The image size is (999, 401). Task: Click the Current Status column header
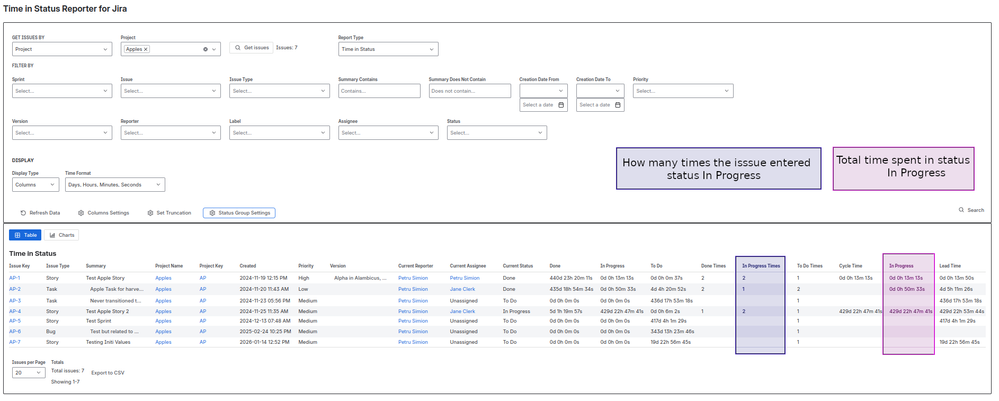tap(518, 265)
